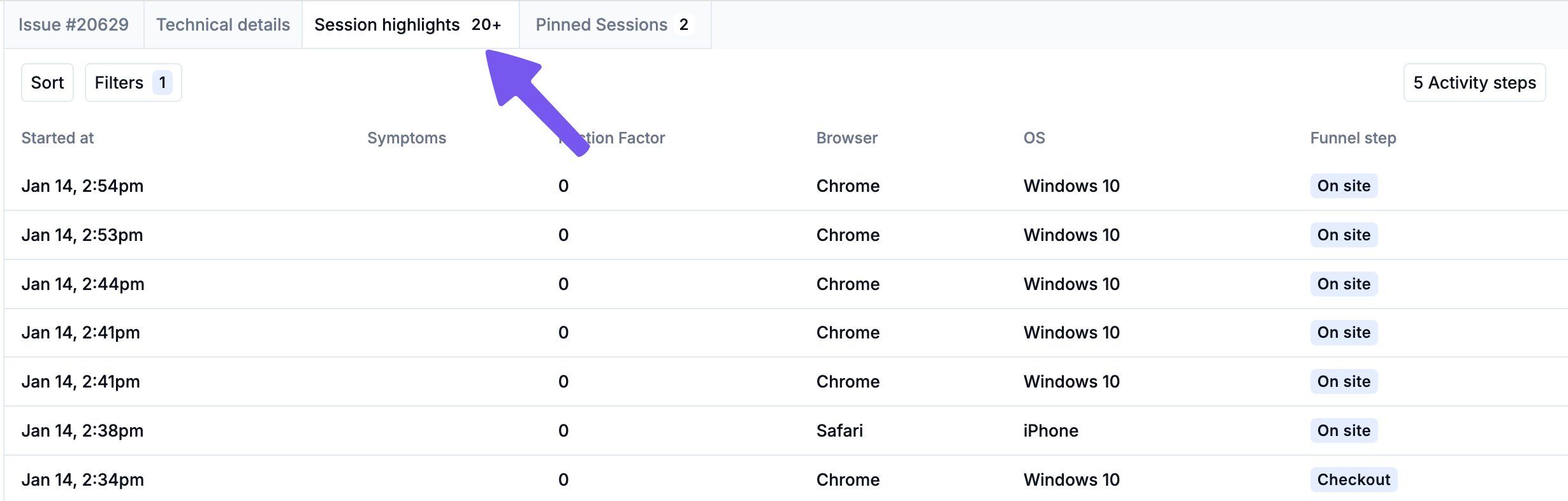Click the Checkout funnel step badge
The height and width of the screenshot is (501, 1568).
1353,480
